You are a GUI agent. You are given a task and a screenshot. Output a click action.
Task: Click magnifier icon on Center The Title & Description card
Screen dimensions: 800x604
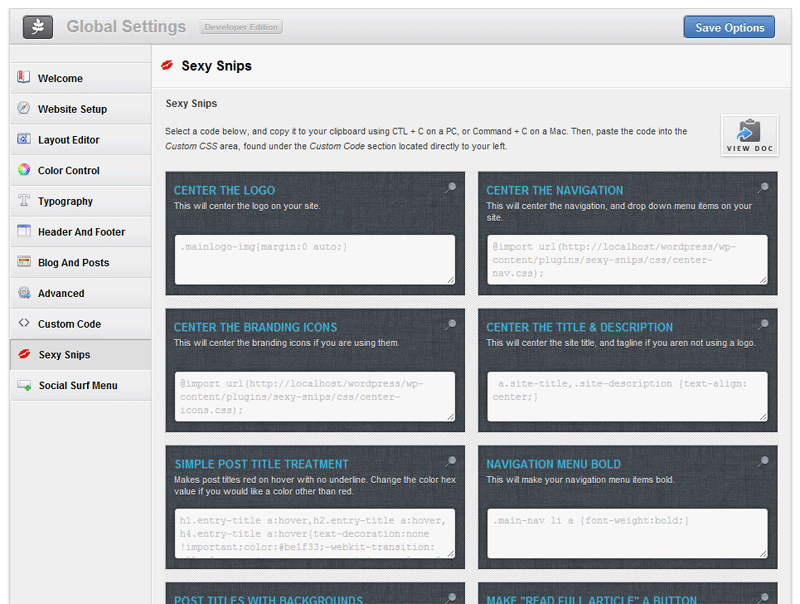click(x=763, y=324)
